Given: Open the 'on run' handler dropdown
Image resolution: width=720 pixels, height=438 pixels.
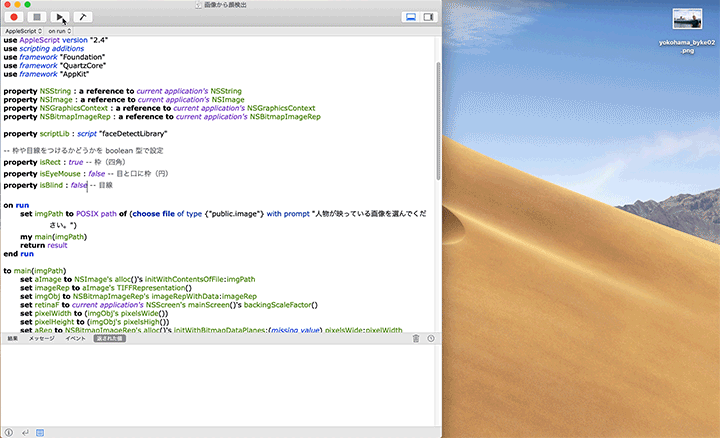Looking at the screenshot, I should [x=60, y=31].
